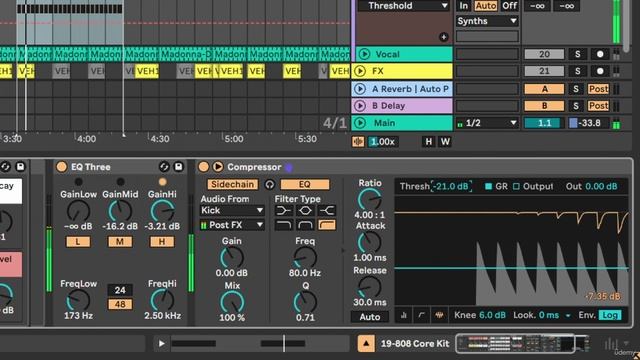
Task: Toggle the EQ Three M band switch
Action: [120, 242]
